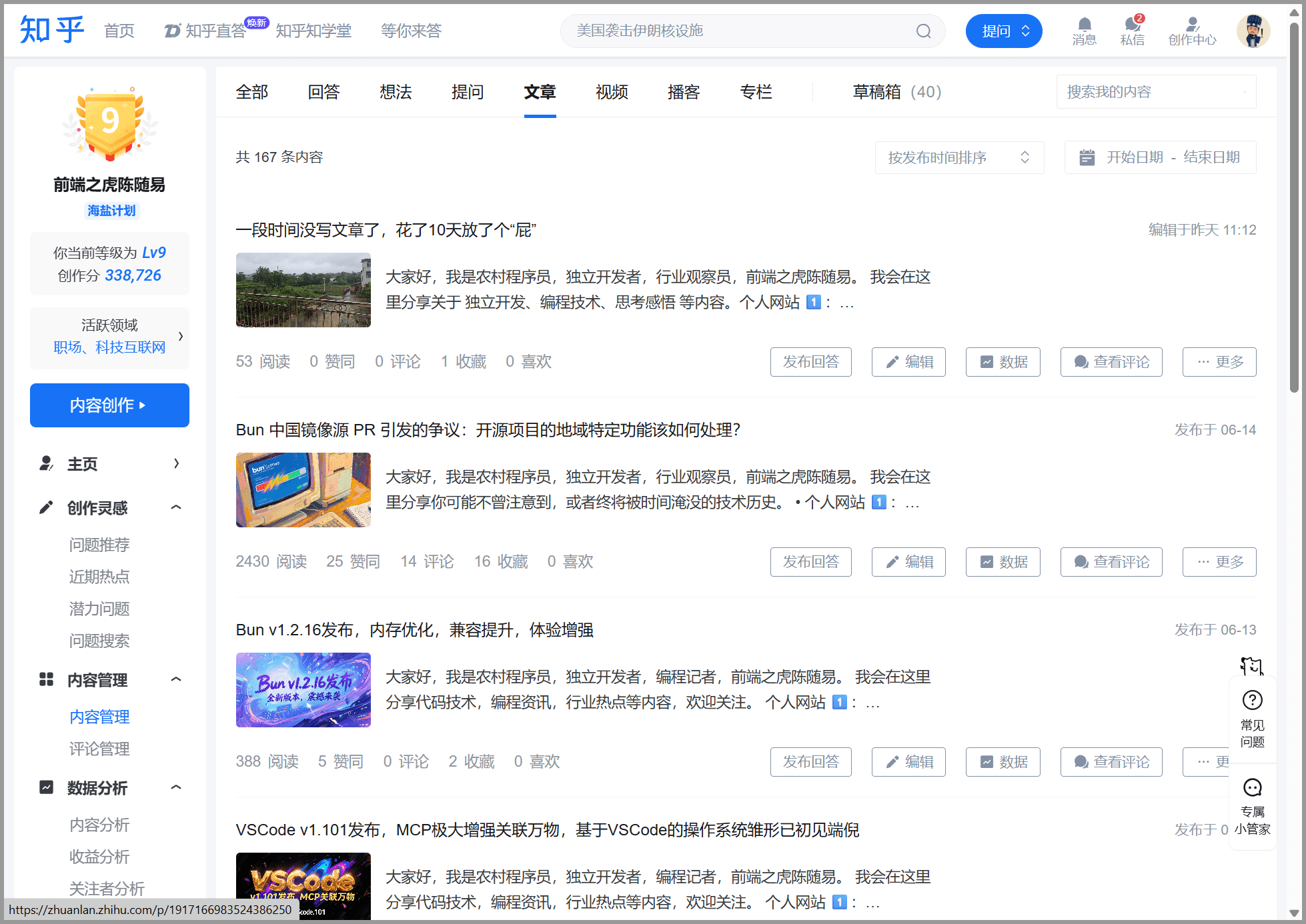Open the creator center icon

tap(1193, 25)
